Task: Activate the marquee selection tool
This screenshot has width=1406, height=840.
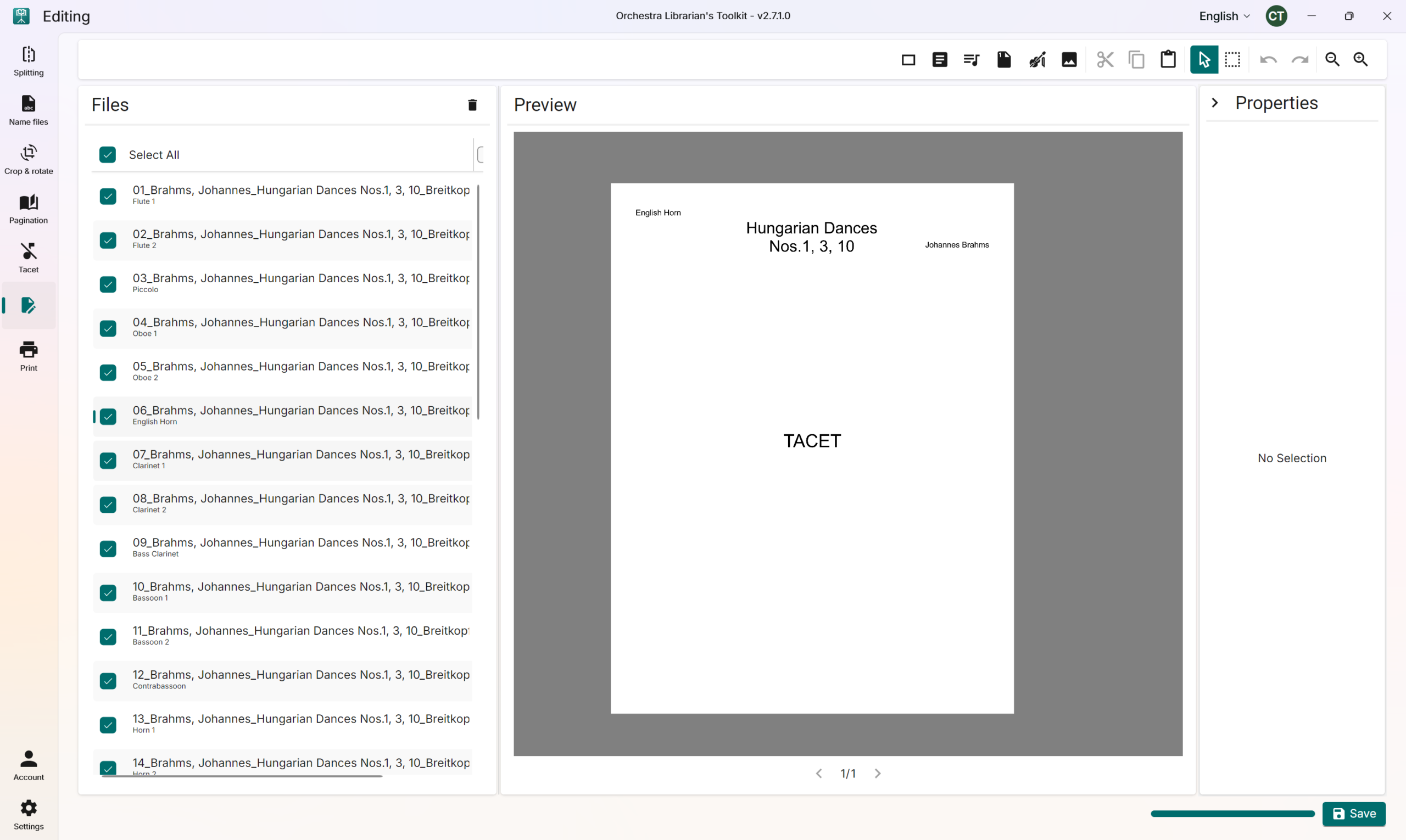Action: pos(1233,59)
